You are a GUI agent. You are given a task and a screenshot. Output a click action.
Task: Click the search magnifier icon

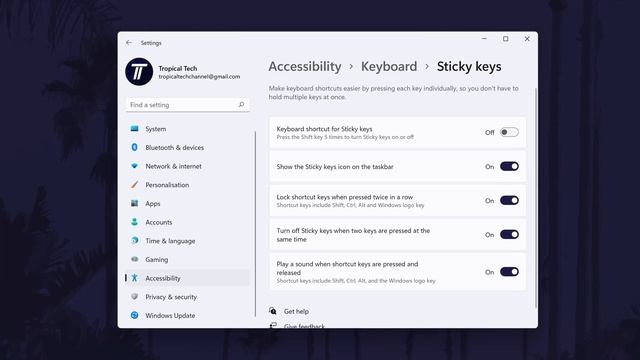tap(241, 105)
